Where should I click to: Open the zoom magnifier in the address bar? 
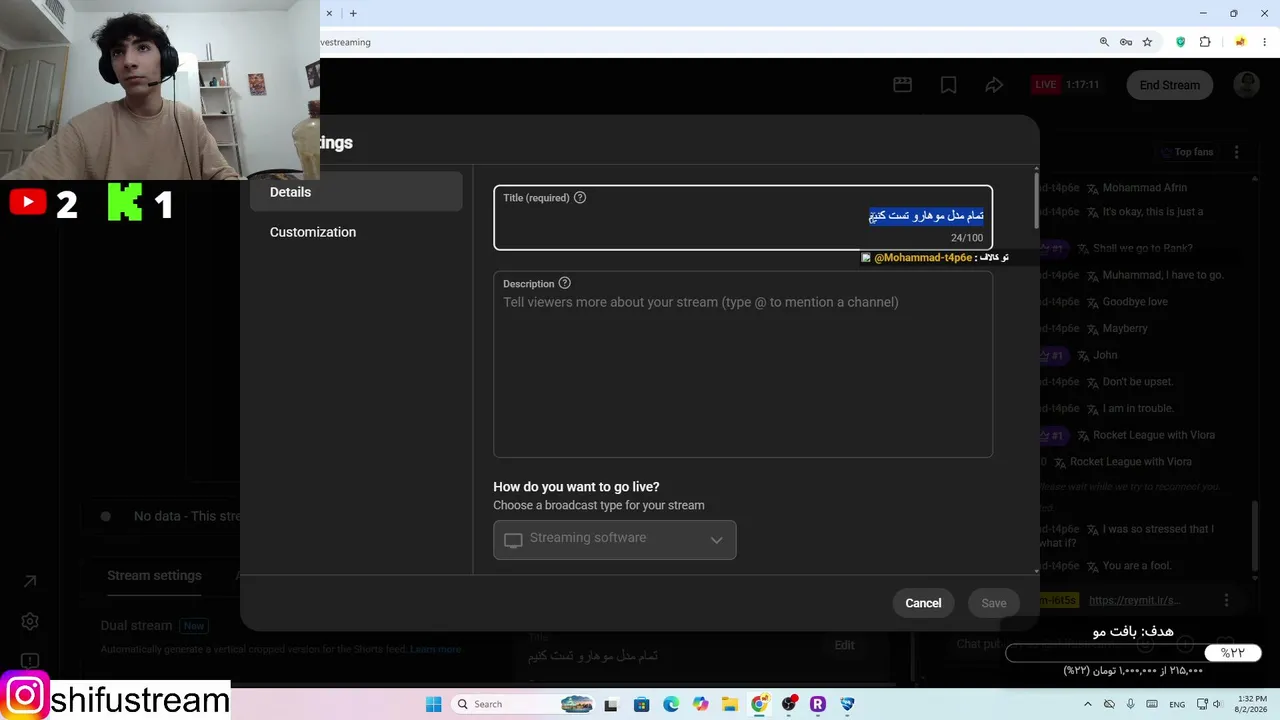coord(1104,42)
